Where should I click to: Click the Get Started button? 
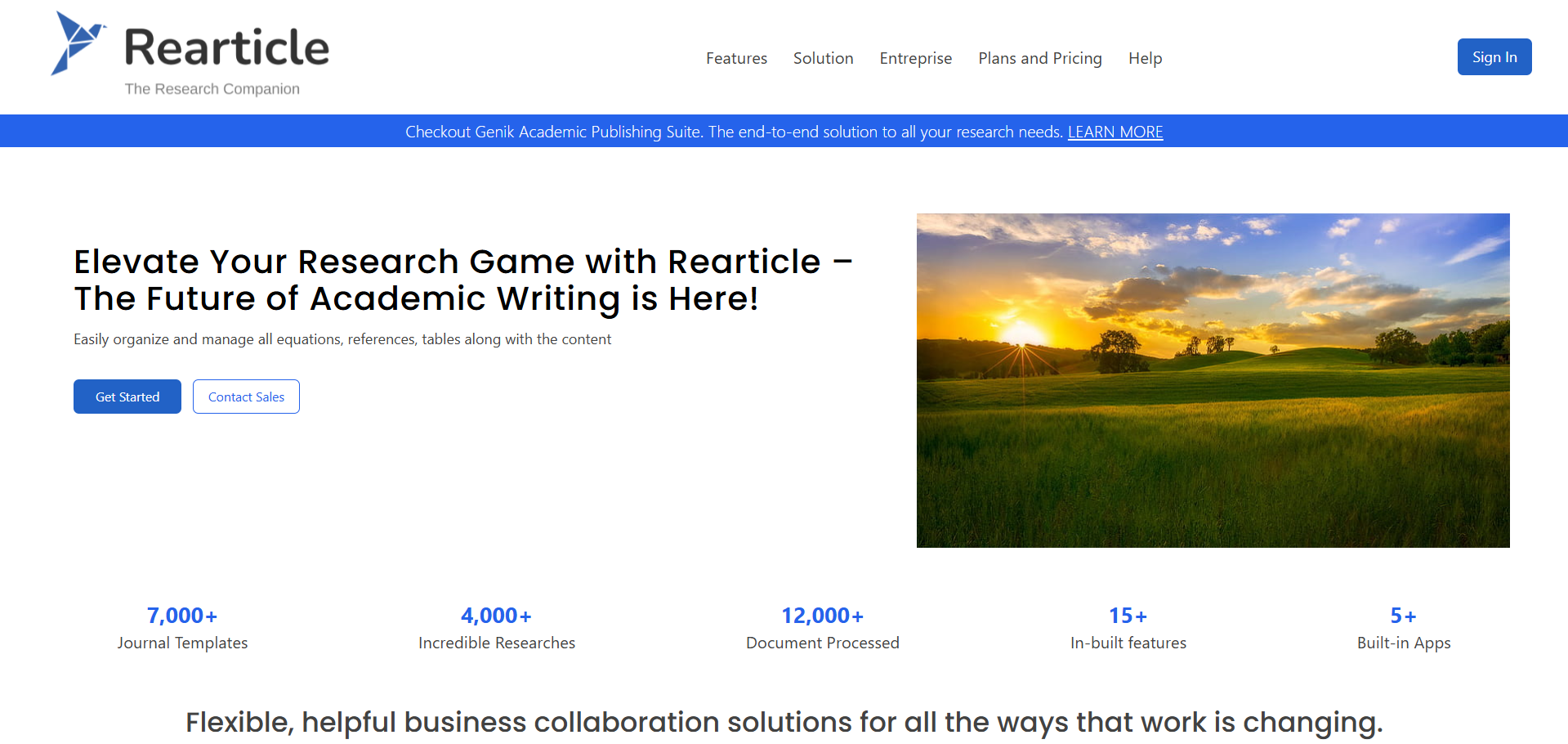[x=127, y=397]
